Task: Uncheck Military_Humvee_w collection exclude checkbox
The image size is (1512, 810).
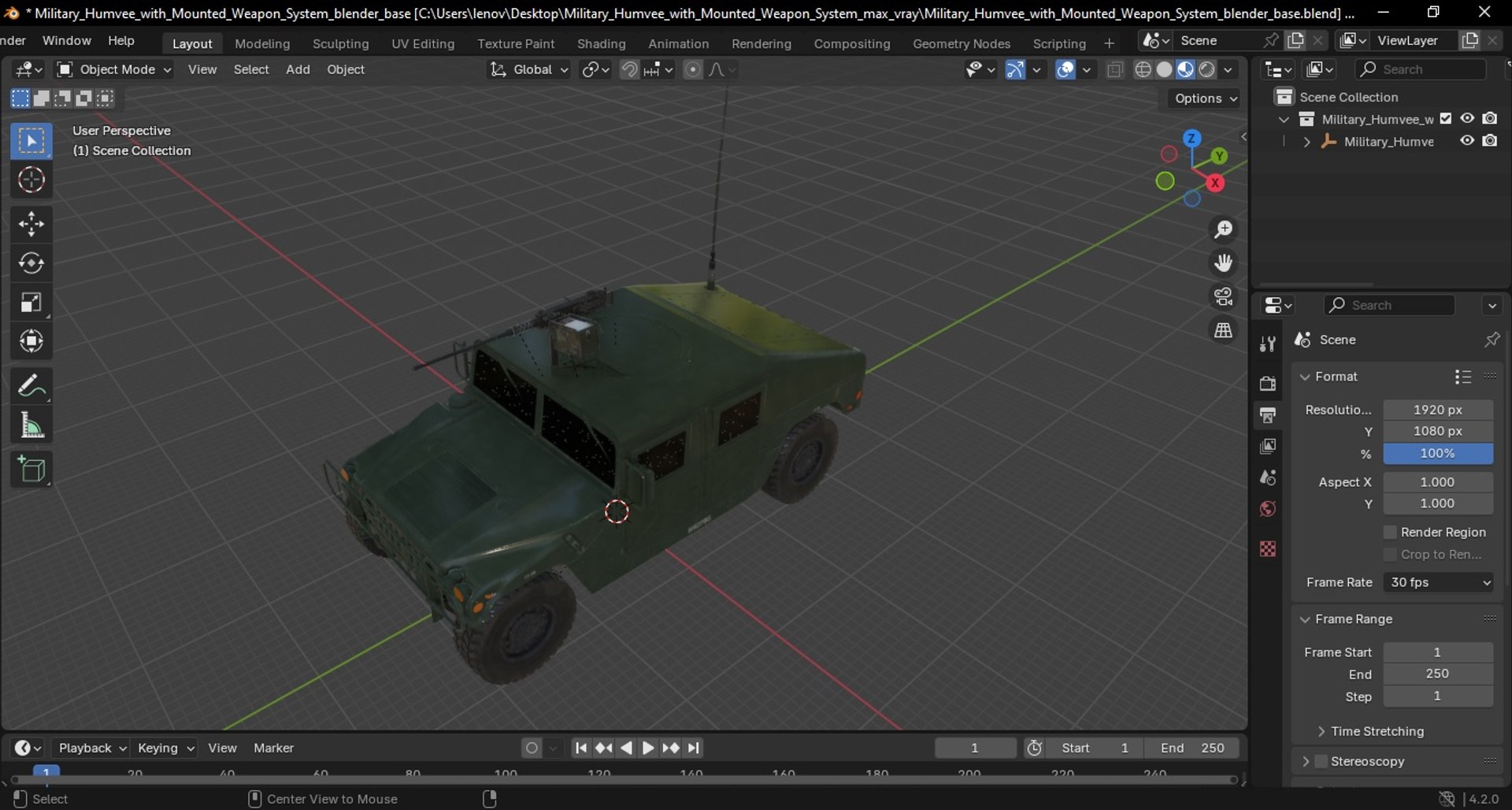Action: click(x=1446, y=119)
